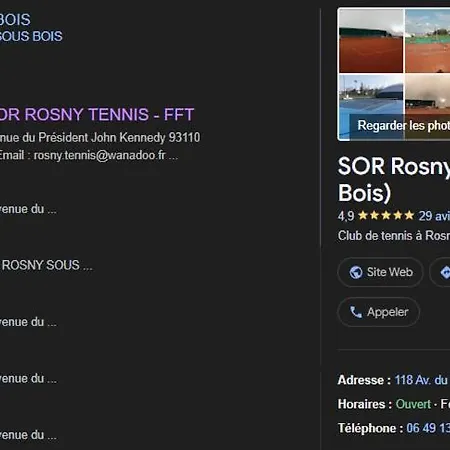This screenshot has height=450, width=450.
Task: Open the top-left clay court photo
Action: click(x=371, y=40)
